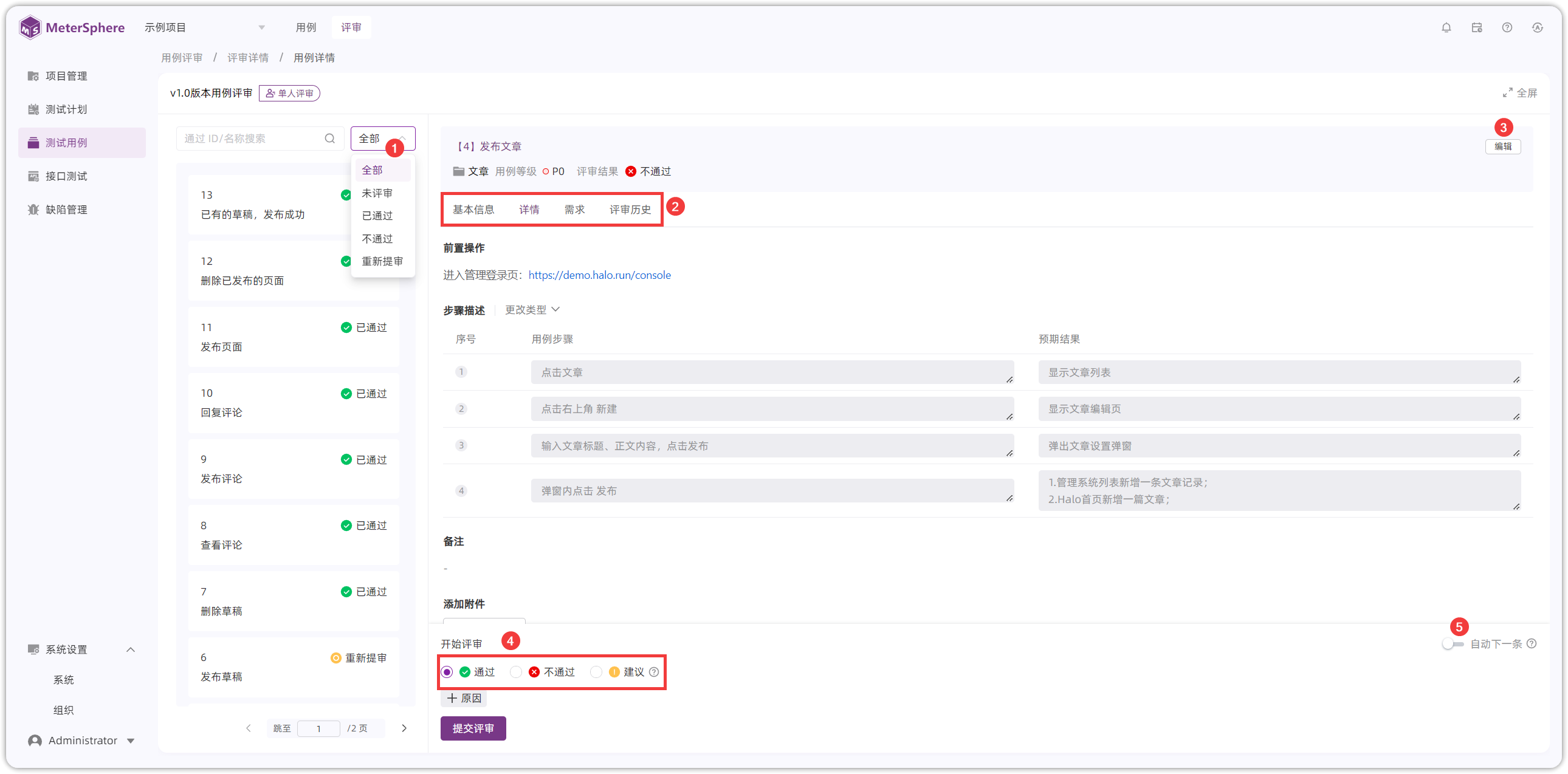This screenshot has width=1568, height=774.
Task: Open 缺陷管理 in the sidebar
Action: [x=66, y=210]
